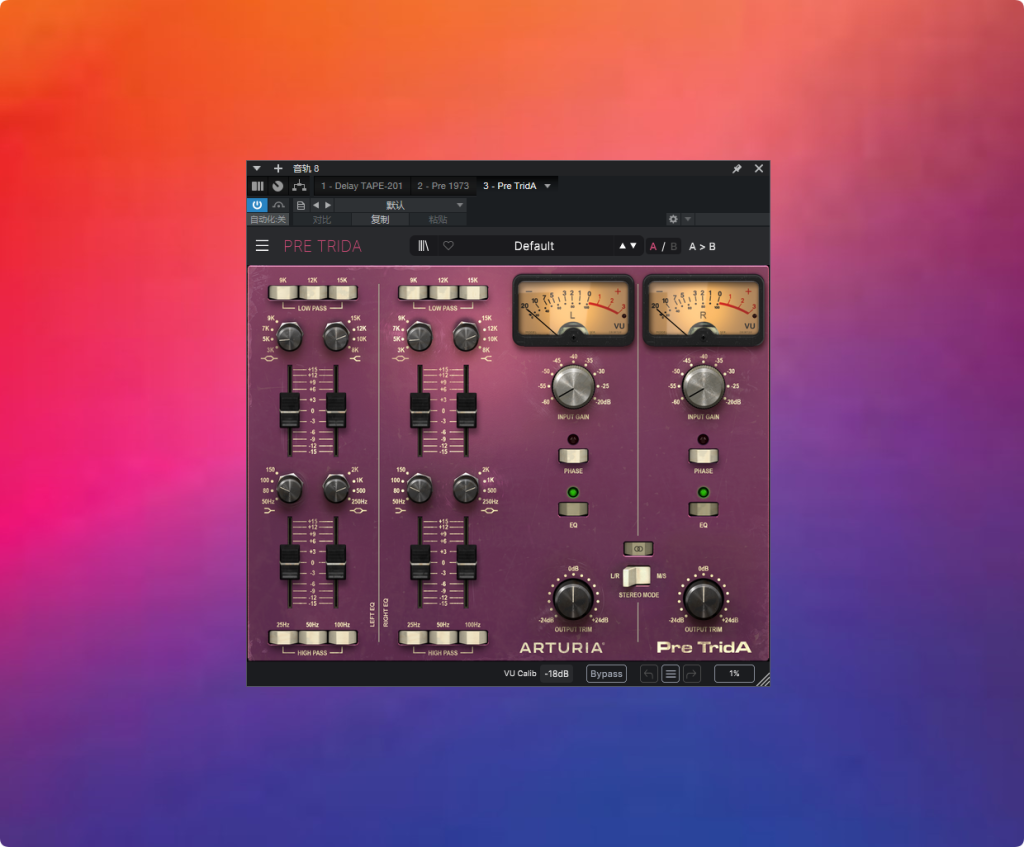The image size is (1024, 847).
Task: Click the sidechain icon next to the power button
Action: tap(279, 205)
